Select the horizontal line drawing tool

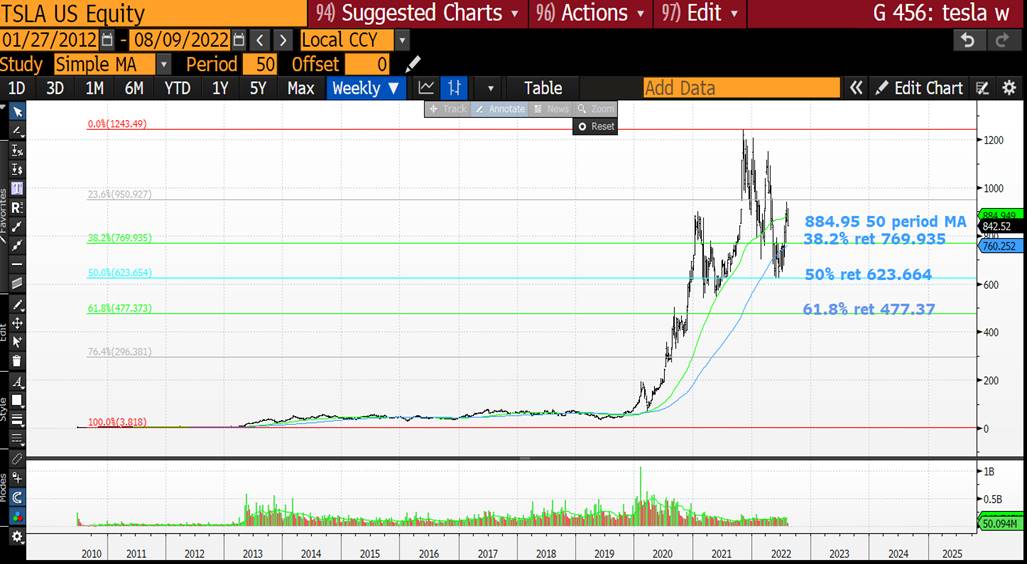pos(17,265)
